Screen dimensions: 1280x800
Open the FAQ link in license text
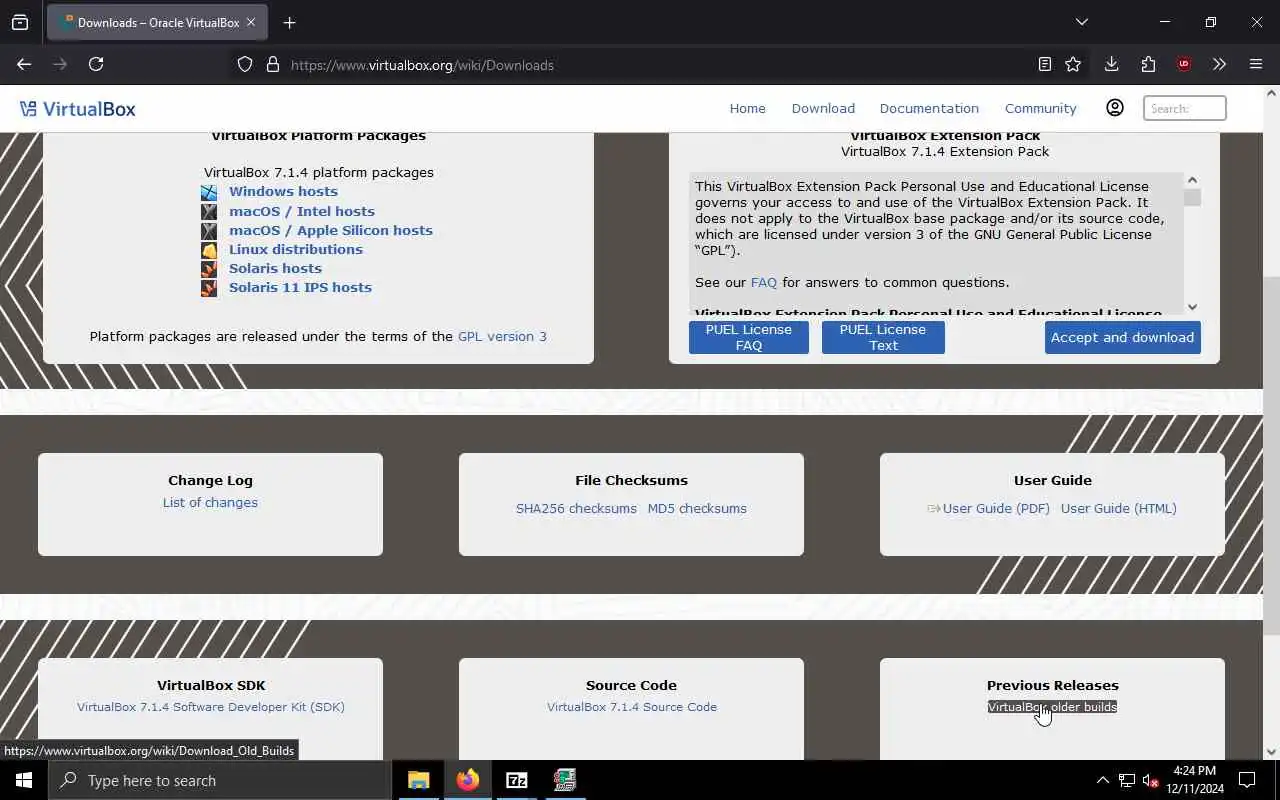pos(763,282)
